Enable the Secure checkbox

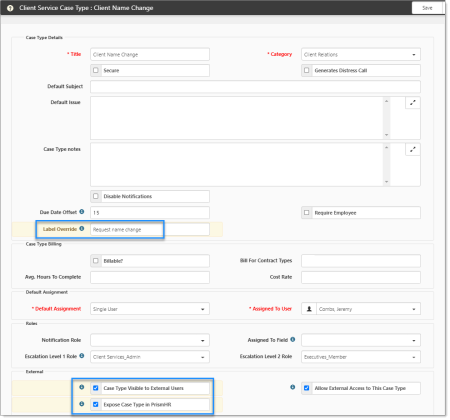[96, 70]
